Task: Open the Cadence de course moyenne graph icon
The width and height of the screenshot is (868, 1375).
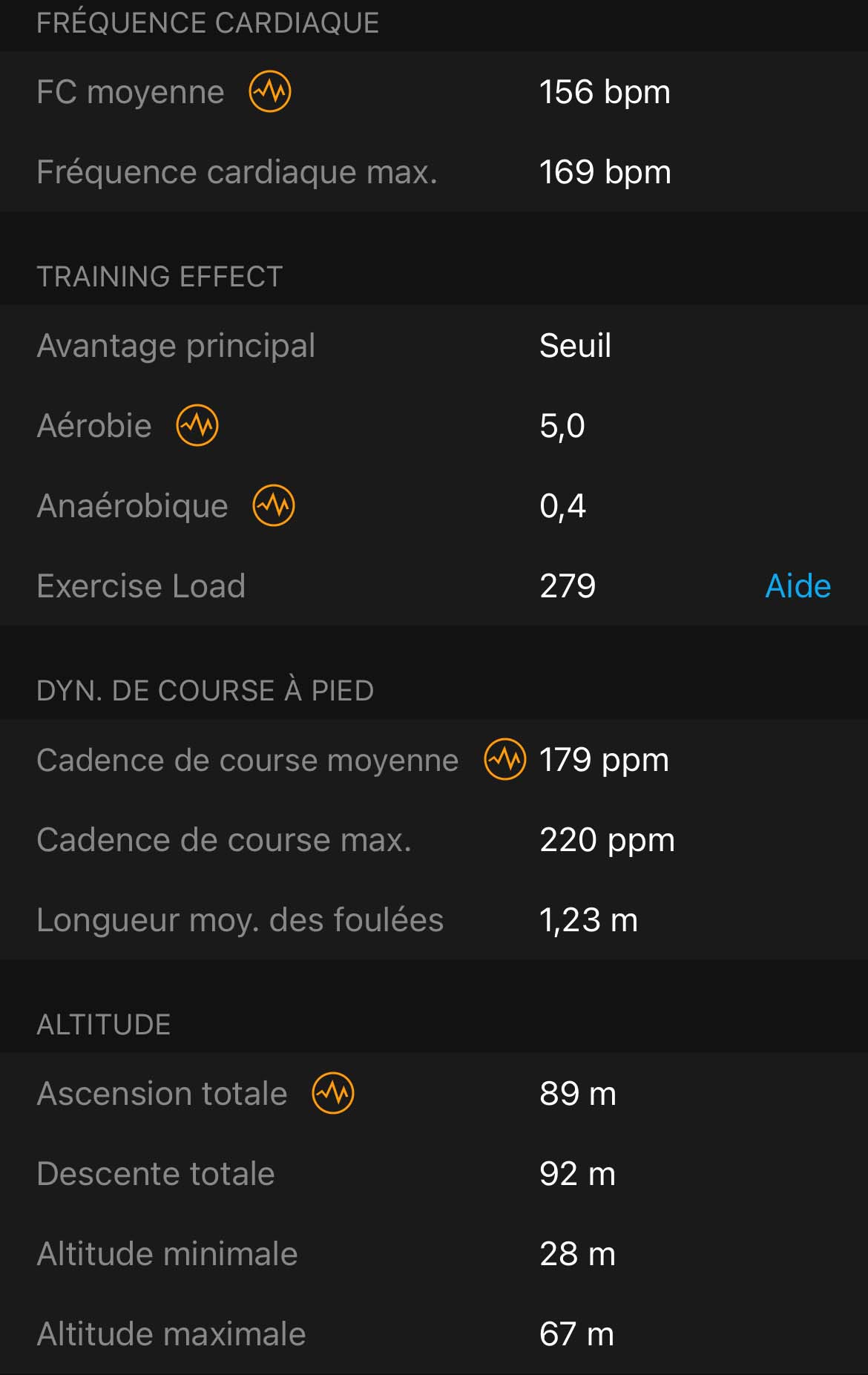Action: point(505,759)
